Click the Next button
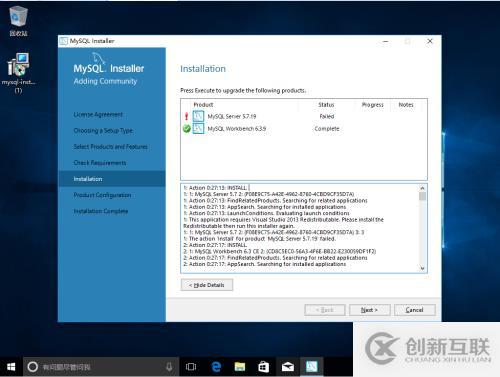The height and width of the screenshot is (377, 500). (369, 310)
